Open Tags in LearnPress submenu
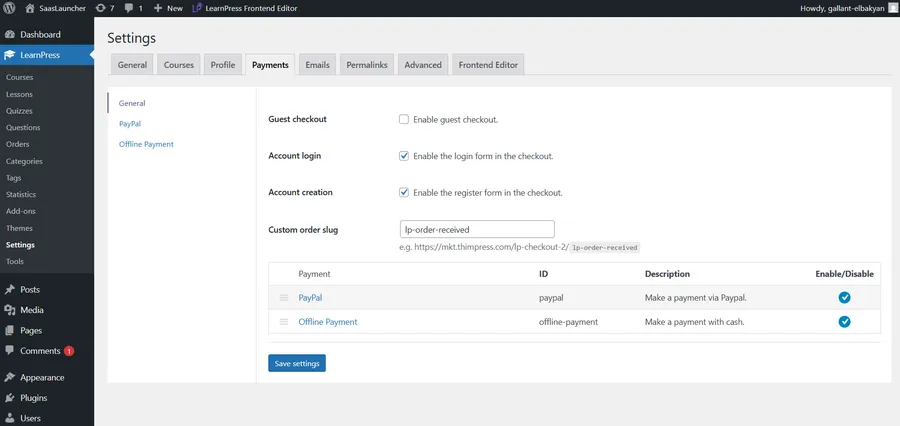 14,178
